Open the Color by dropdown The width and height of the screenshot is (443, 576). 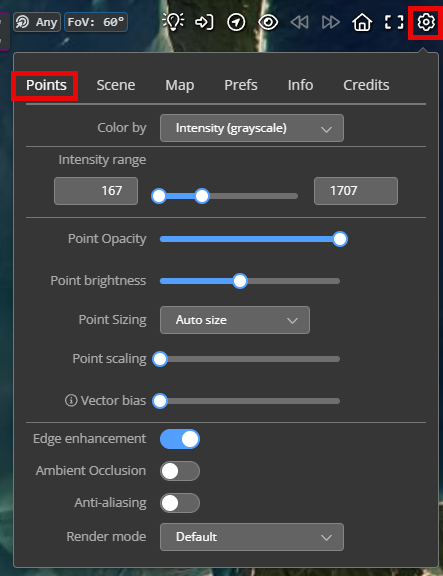[x=252, y=128]
